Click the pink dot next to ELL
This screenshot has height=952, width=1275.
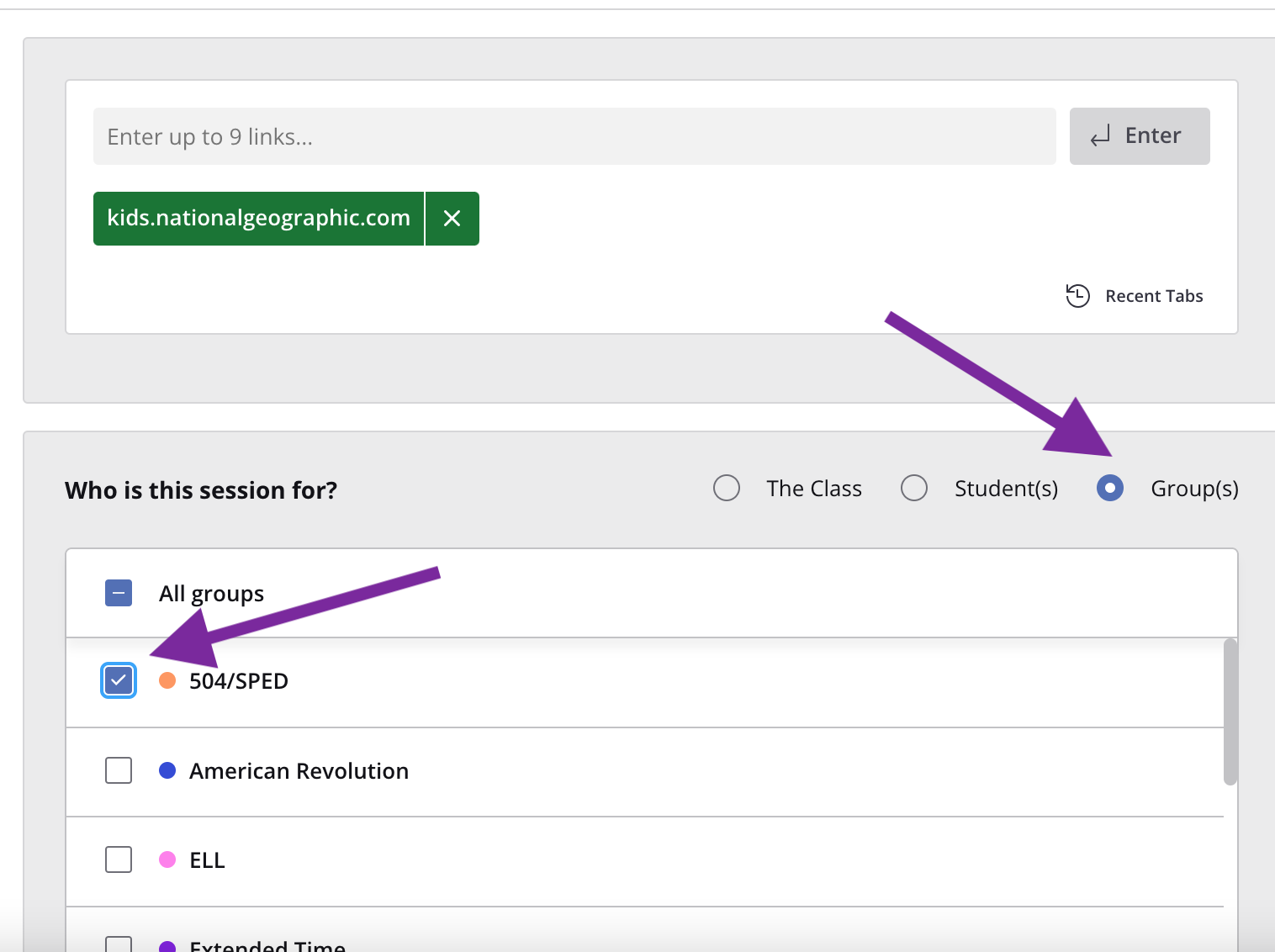tap(167, 859)
